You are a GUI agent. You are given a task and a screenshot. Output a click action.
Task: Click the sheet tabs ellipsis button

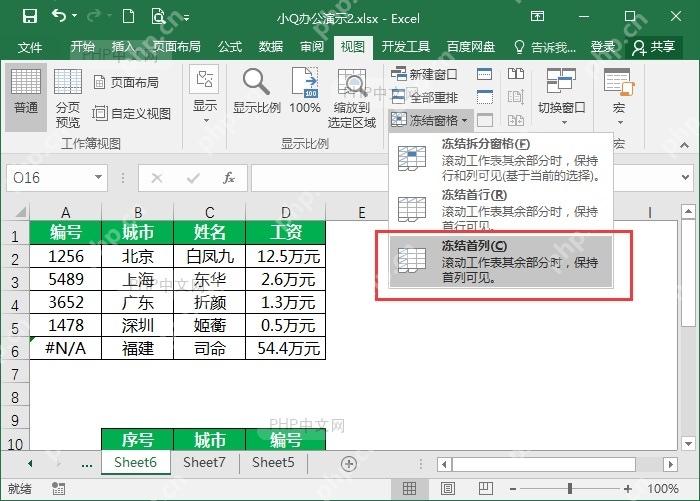pyautogui.click(x=87, y=464)
